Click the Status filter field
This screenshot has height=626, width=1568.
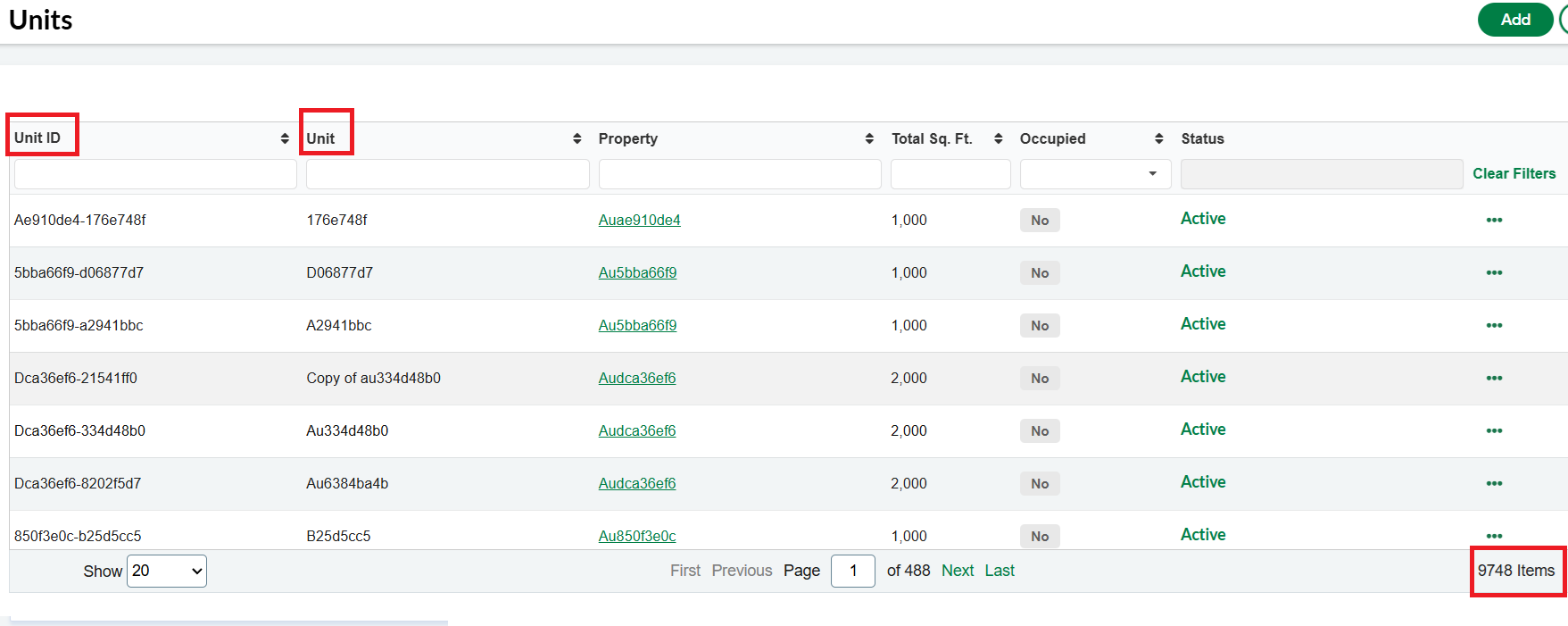(1322, 174)
